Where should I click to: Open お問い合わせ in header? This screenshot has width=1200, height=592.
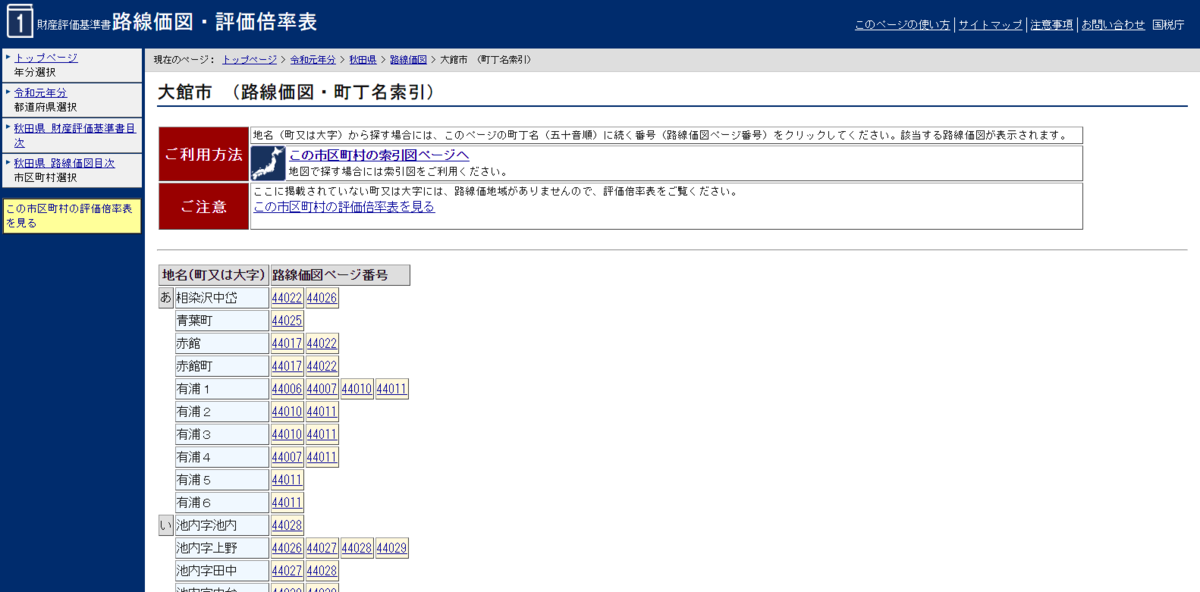click(1113, 25)
